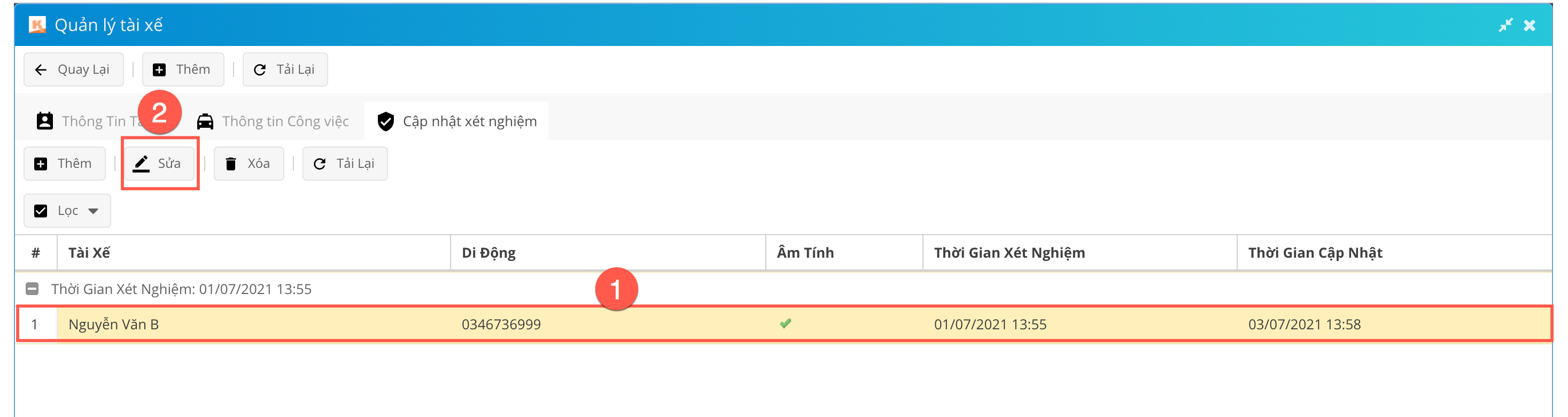
Task: Click the taxi icon on Thông tin Công việc
Action: (205, 122)
